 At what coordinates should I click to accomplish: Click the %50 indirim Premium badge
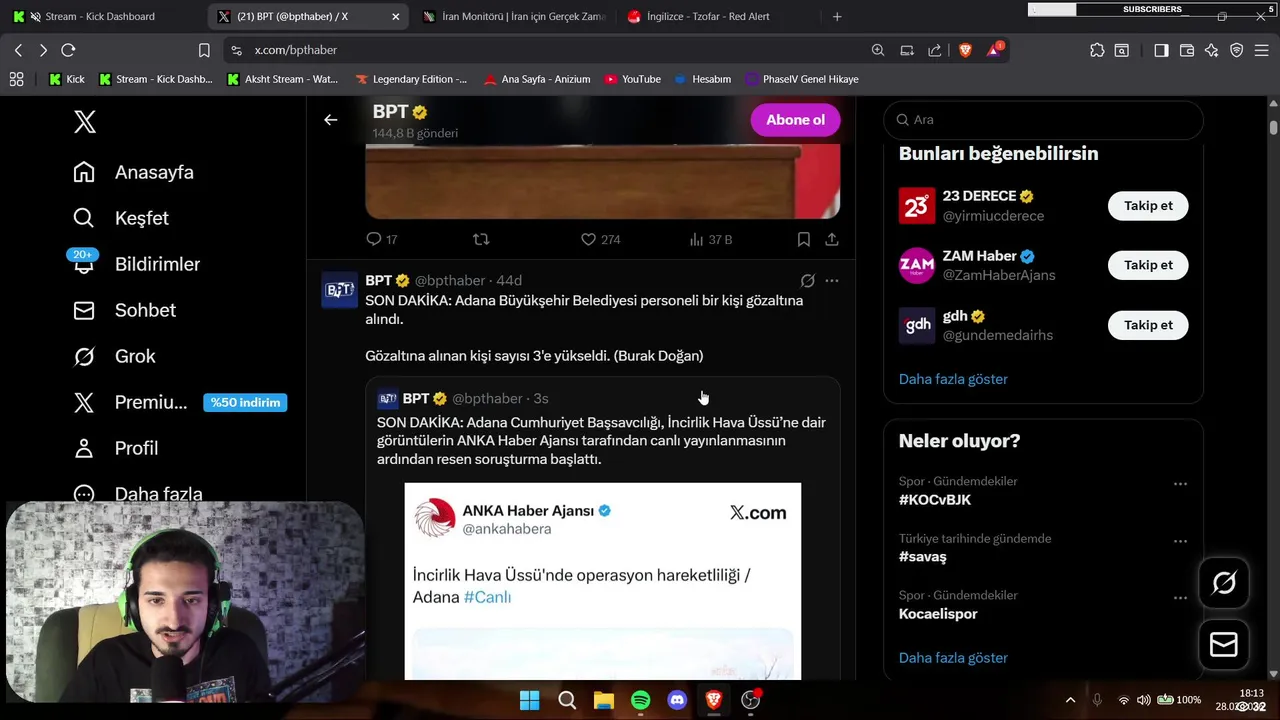point(245,402)
